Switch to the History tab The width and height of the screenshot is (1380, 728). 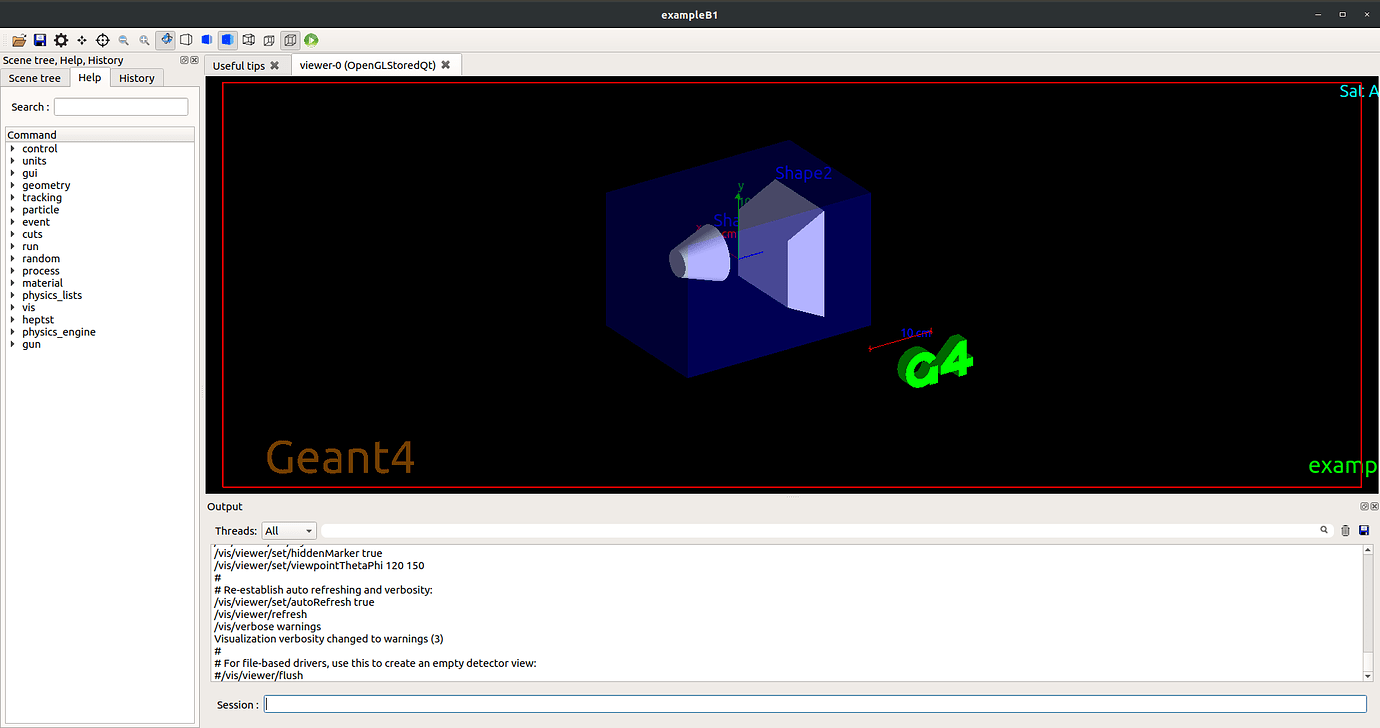coord(136,77)
